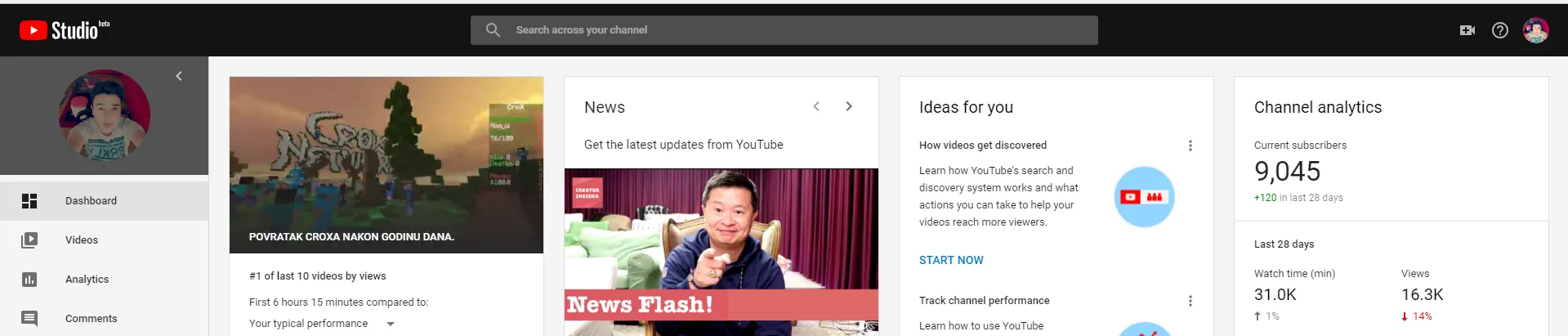The width and height of the screenshot is (1568, 336).
Task: Open options for 'How videos get discovered'
Action: [x=1190, y=146]
